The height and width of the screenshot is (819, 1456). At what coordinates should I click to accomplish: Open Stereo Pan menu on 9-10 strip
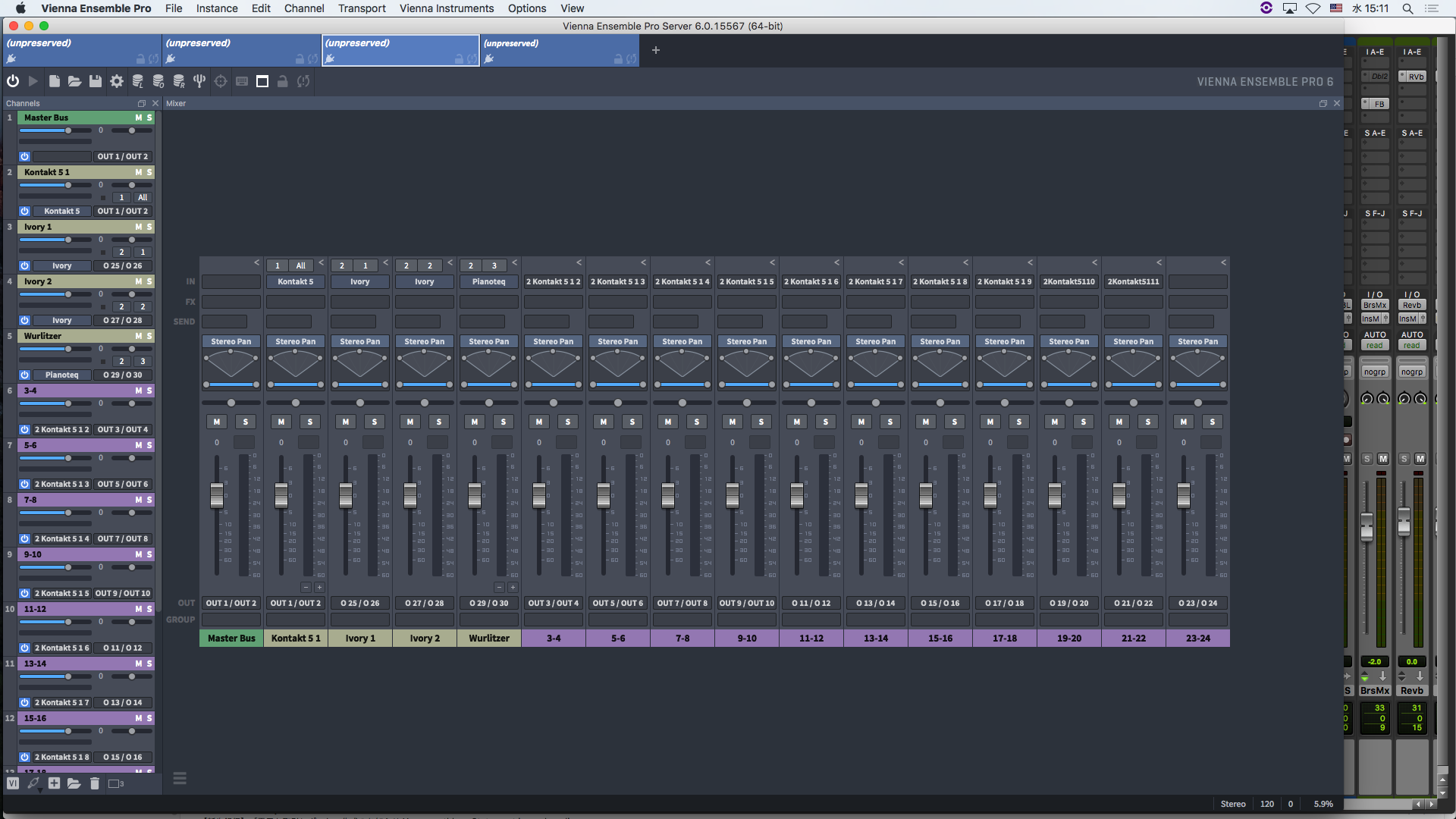point(747,341)
